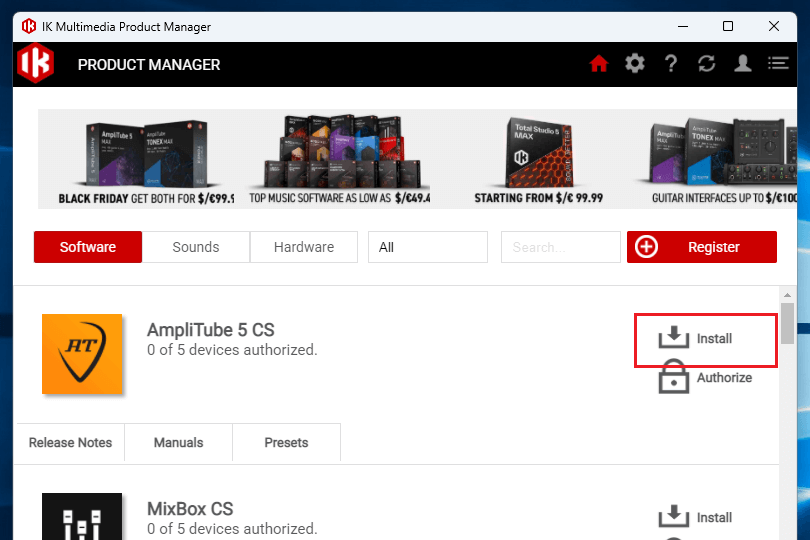Open settings via the gear icon

pyautogui.click(x=635, y=64)
